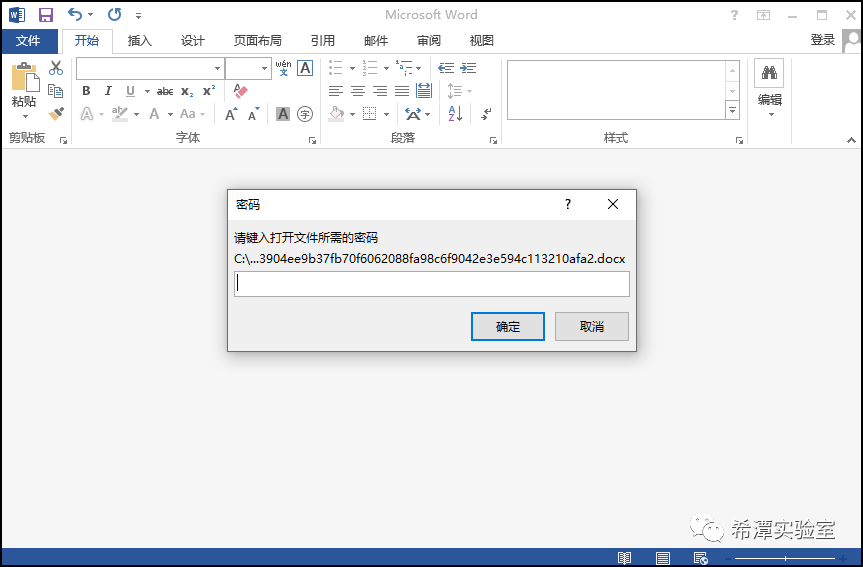Screen dimensions: 863x567
Task: Click the Decrease Indent icon
Action: pyautogui.click(x=446, y=68)
